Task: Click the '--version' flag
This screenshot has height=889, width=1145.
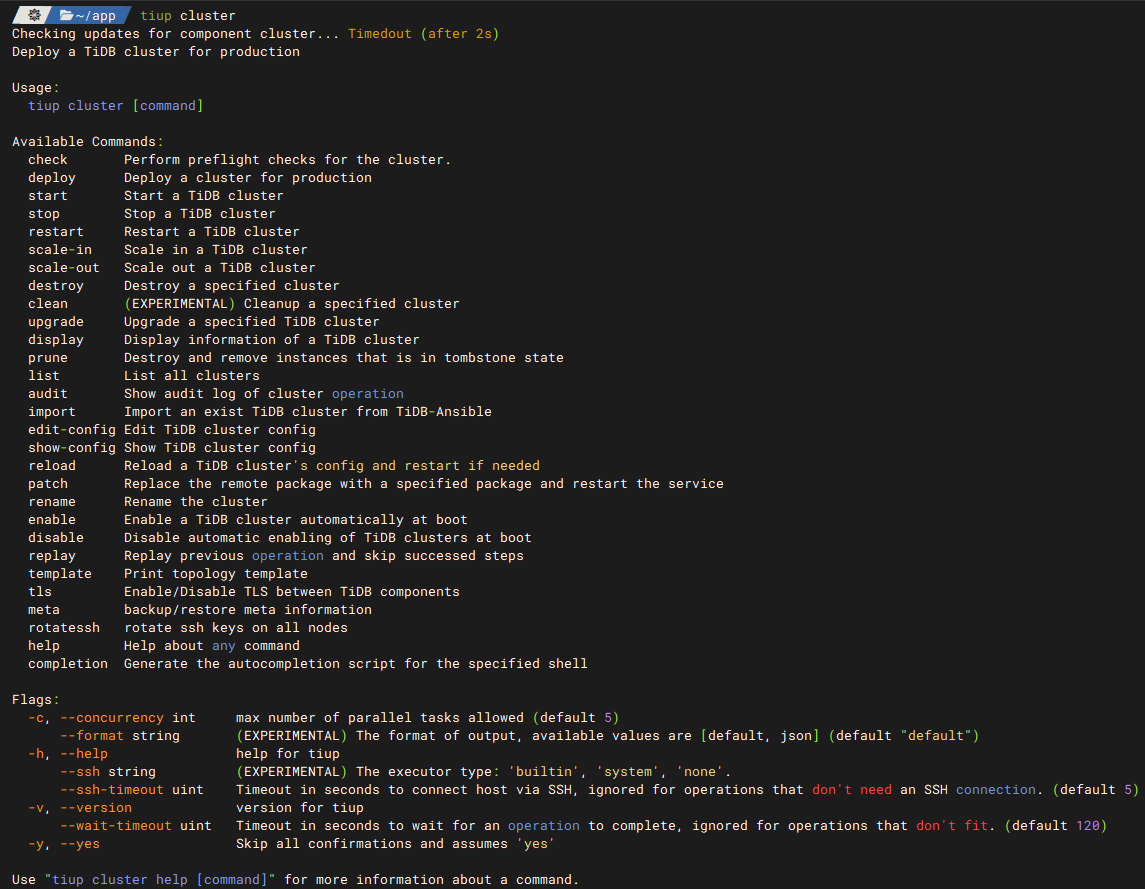Action: coord(96,808)
